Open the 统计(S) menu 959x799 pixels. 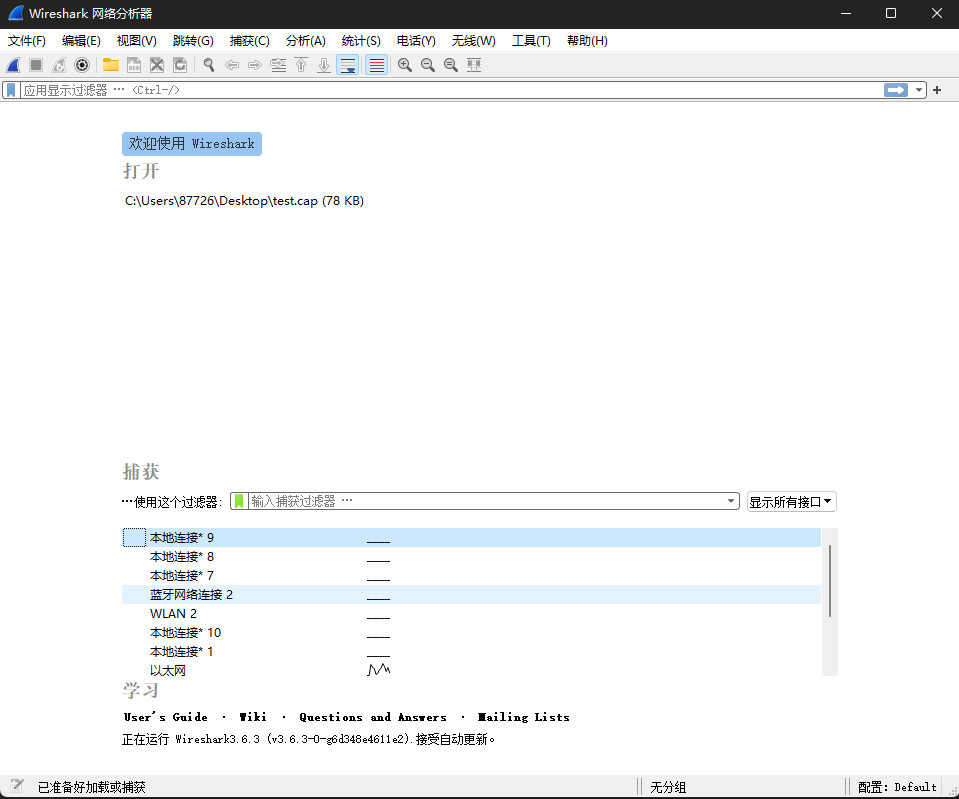[x=361, y=41]
